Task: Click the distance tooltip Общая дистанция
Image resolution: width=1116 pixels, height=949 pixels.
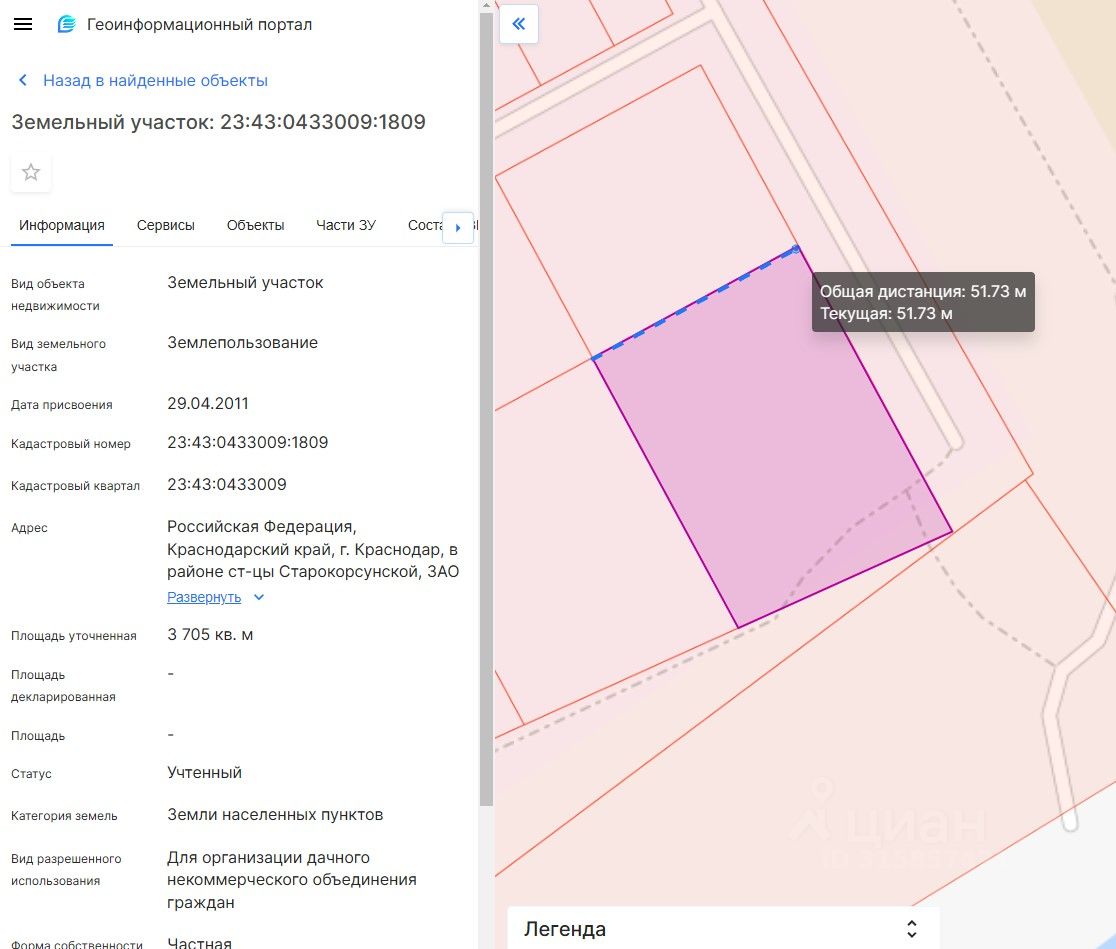Action: 923,302
